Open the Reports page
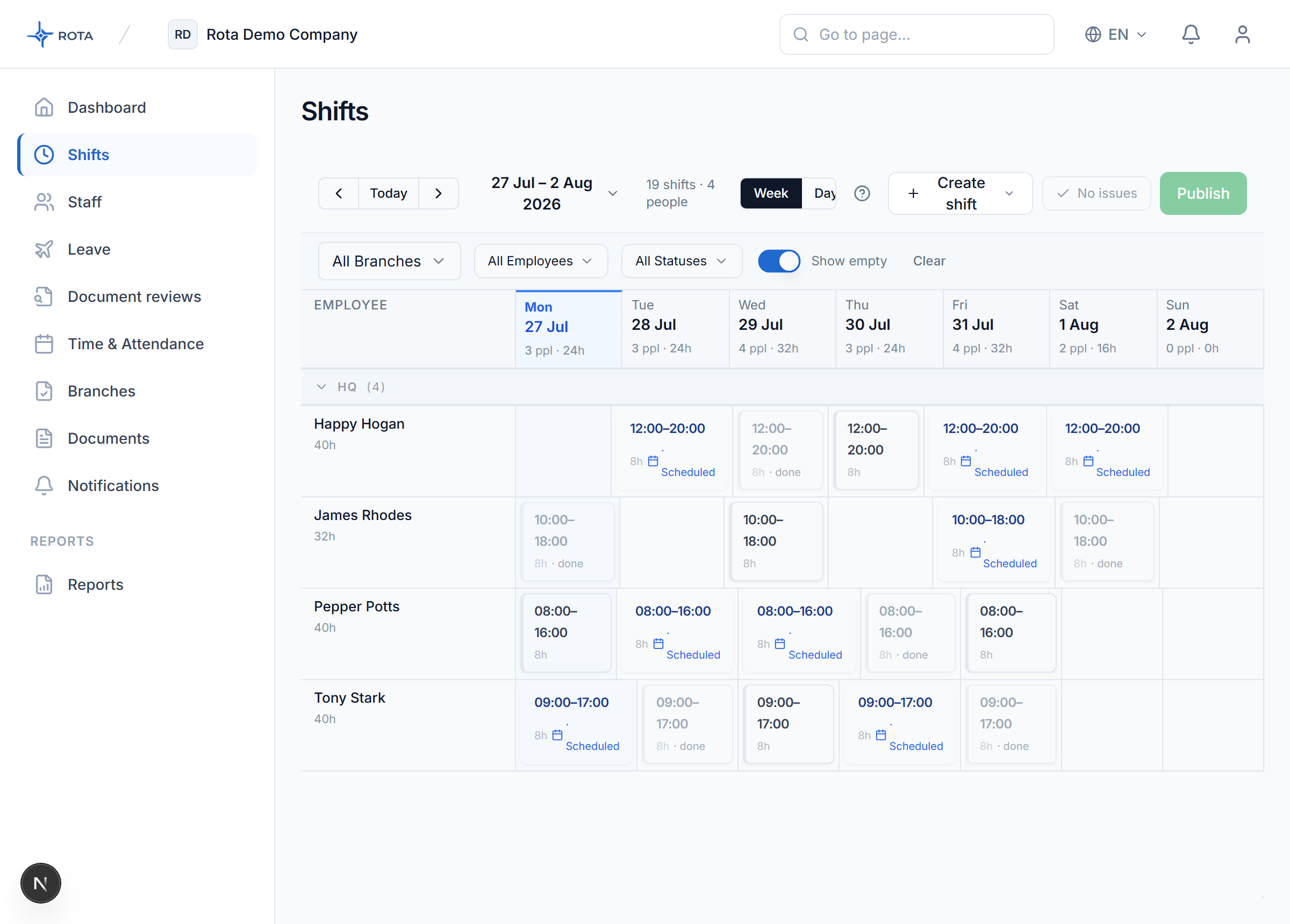Screen dimensions: 1290x924 137,584
